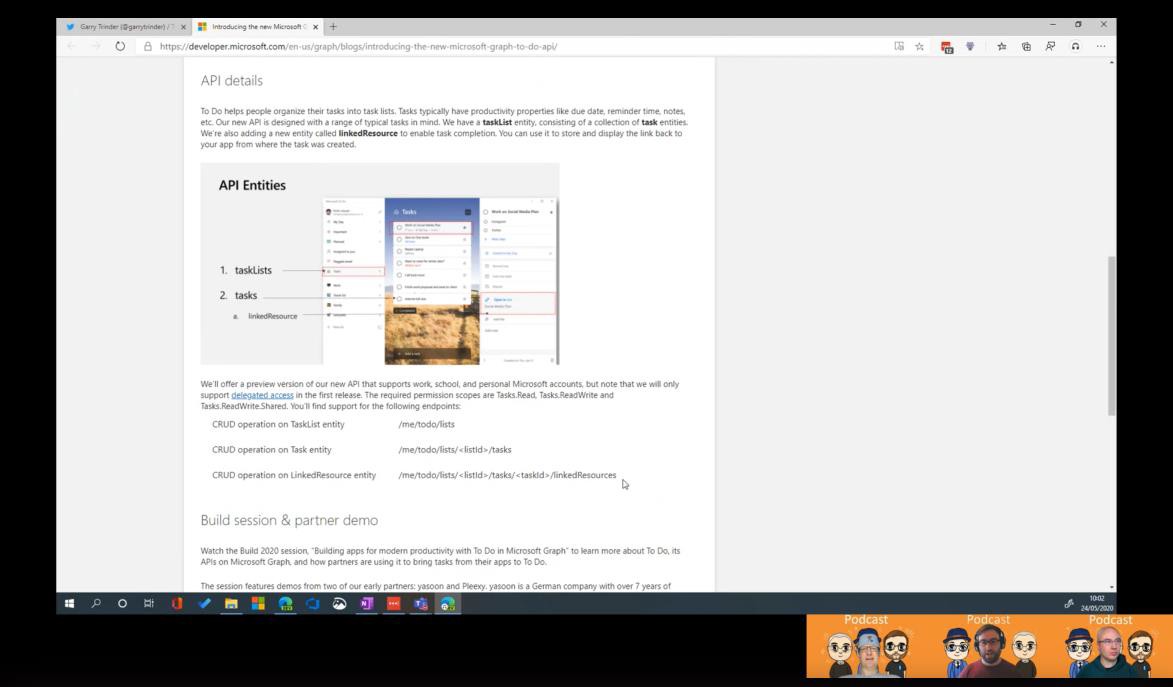Click the API Entities diagram image
This screenshot has height=687, width=1173.
point(380,264)
